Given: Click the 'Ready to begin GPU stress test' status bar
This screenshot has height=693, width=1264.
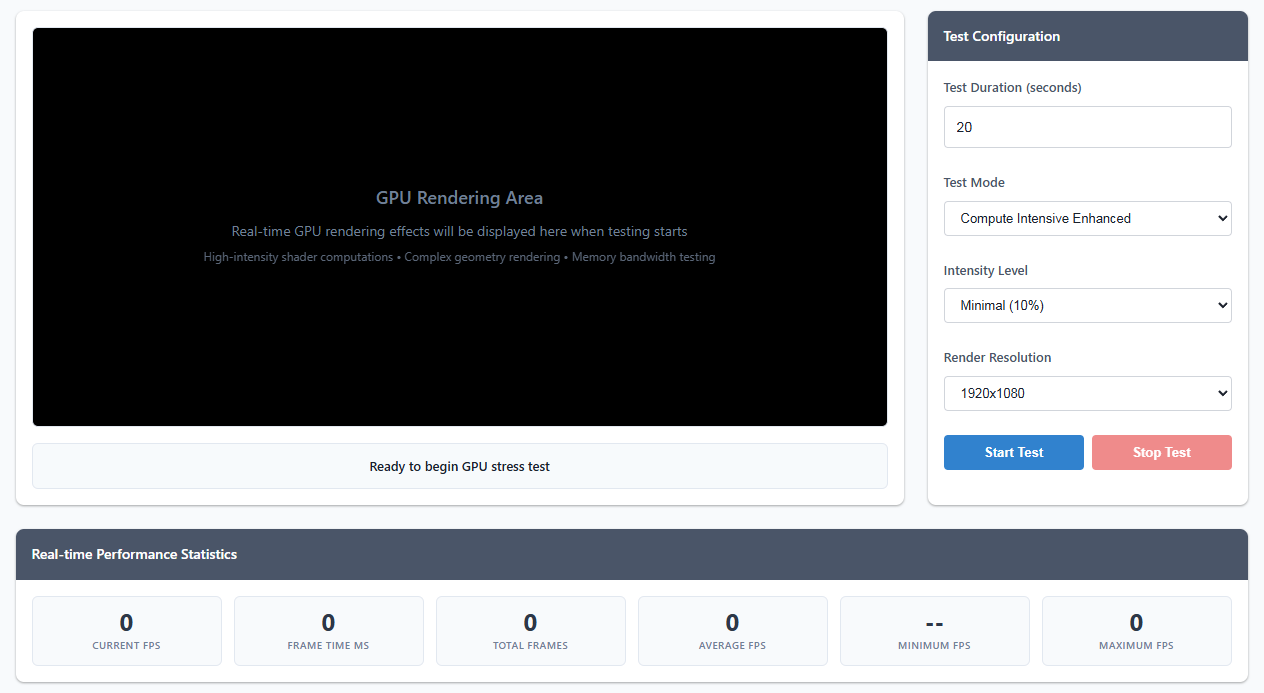Looking at the screenshot, I should point(459,466).
